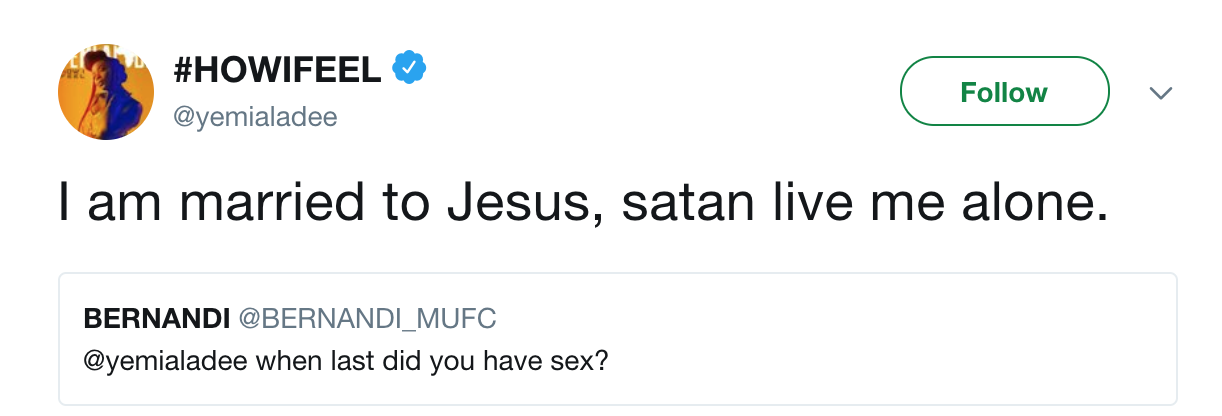The width and height of the screenshot is (1222, 416).
Task: Click the @yemialadee mention in quoted tweet
Action: coord(163,359)
